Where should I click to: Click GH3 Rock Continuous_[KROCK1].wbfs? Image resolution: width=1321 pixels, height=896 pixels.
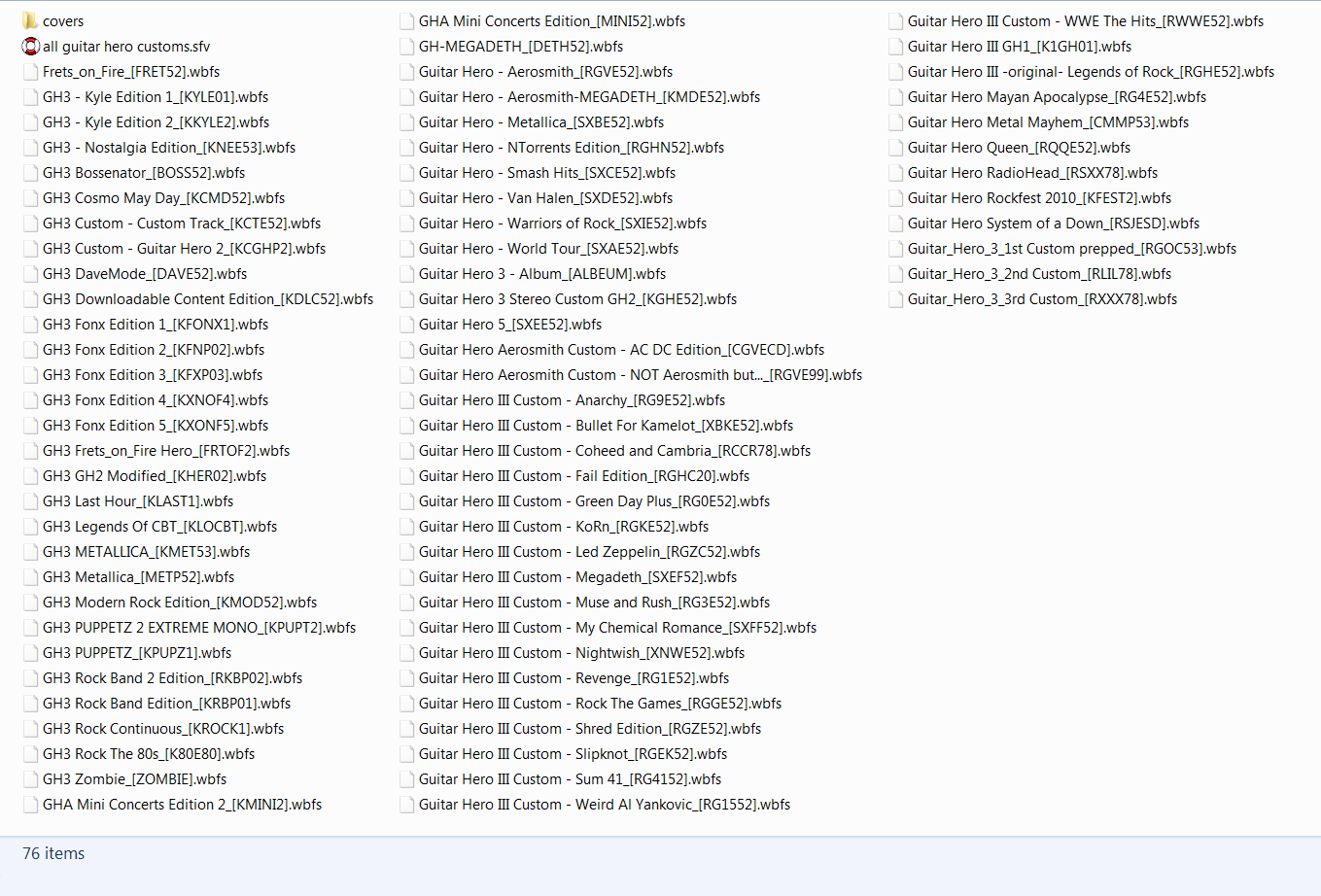[x=163, y=728]
